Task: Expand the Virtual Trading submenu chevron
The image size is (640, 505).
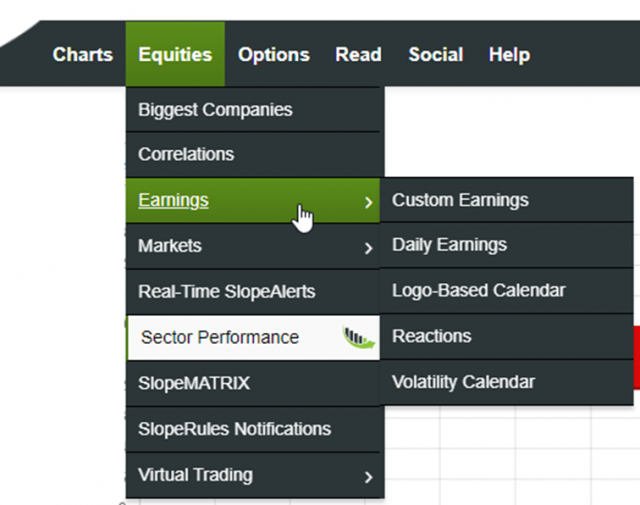Action: point(368,476)
